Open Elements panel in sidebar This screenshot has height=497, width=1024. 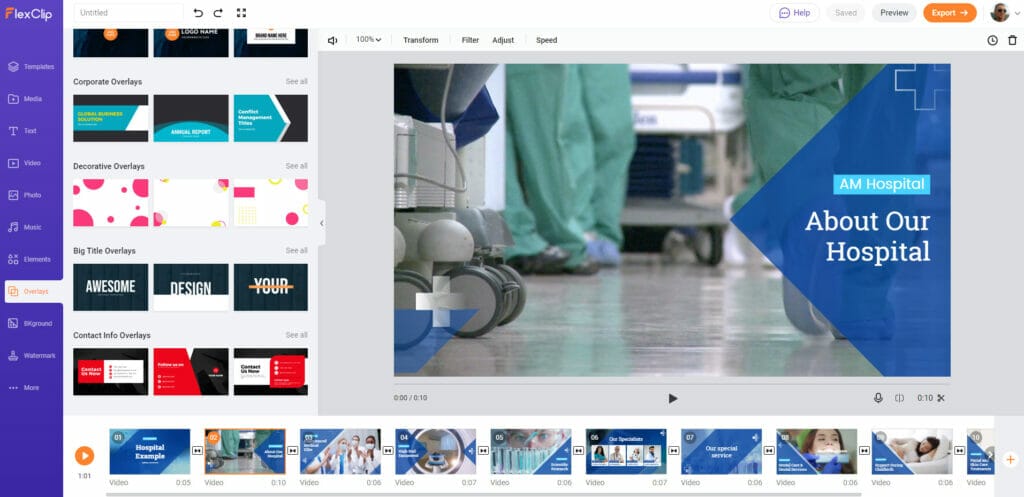coord(31,259)
